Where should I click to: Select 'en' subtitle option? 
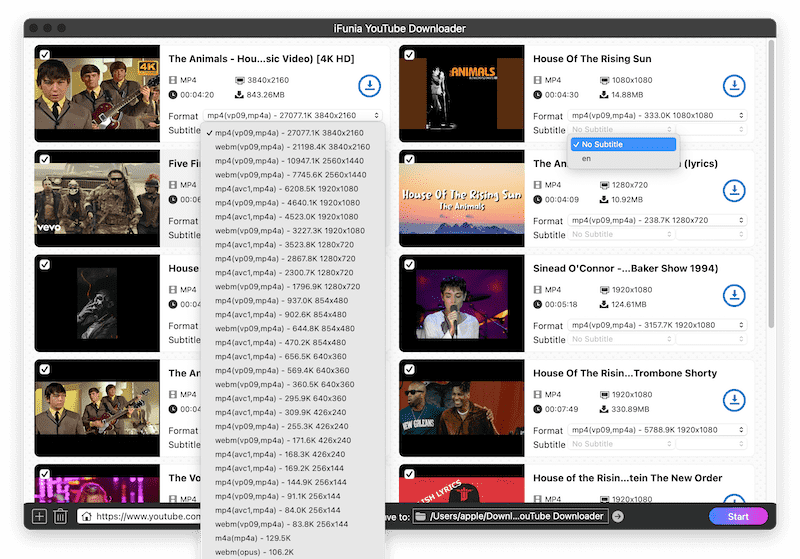(586, 159)
